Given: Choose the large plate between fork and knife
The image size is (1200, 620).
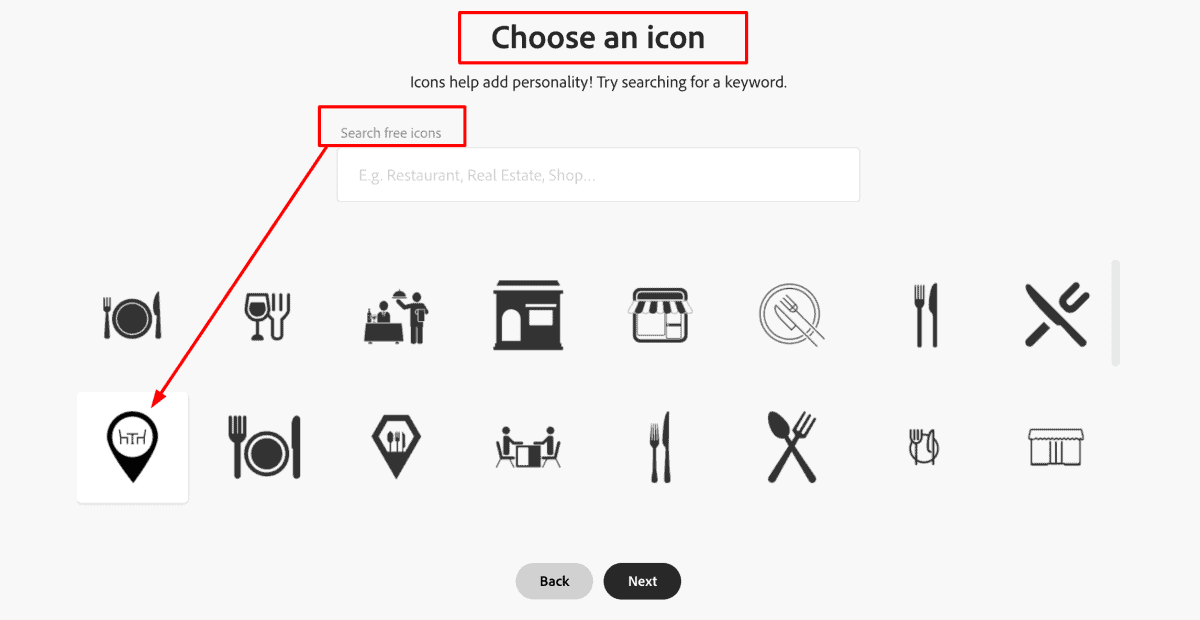Looking at the screenshot, I should click(266, 447).
